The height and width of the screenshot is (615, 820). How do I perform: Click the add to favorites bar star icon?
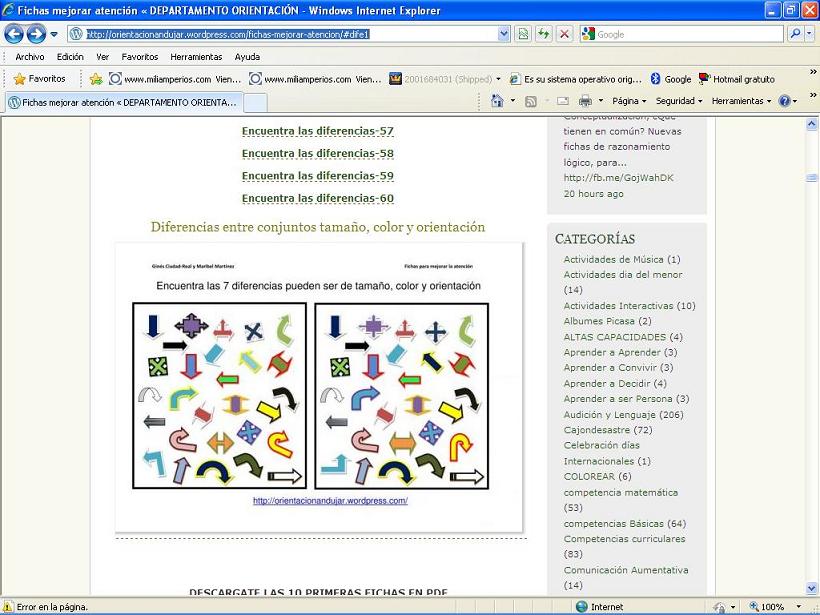pos(96,79)
